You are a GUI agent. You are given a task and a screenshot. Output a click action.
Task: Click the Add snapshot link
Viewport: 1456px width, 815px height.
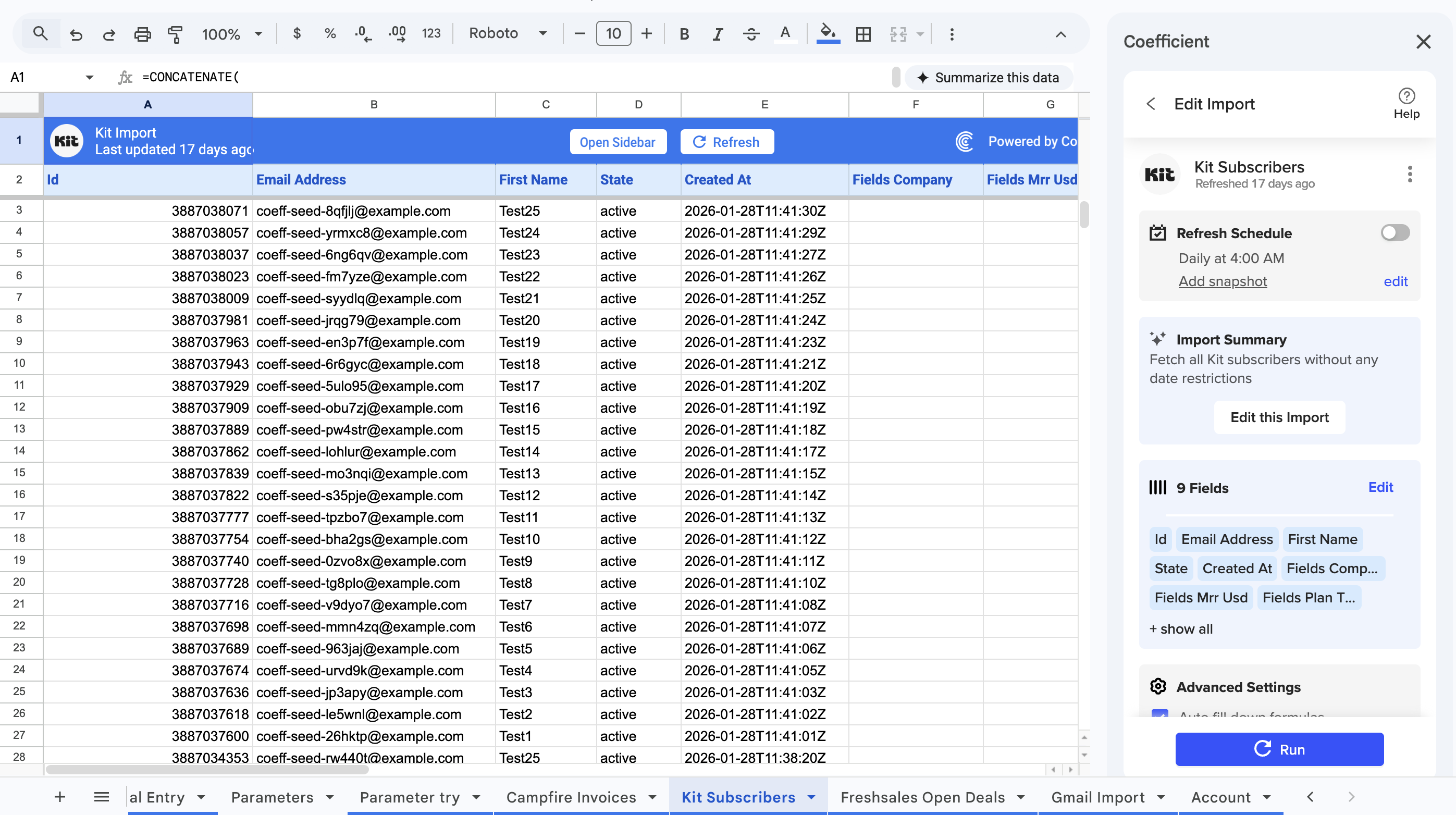[x=1222, y=281]
